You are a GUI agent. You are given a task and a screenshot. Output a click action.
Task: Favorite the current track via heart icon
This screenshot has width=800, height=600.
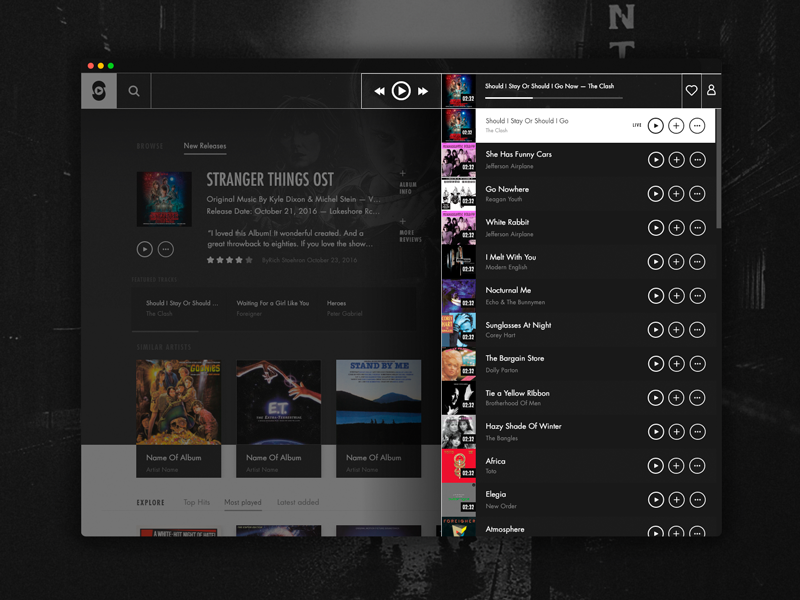pos(691,90)
